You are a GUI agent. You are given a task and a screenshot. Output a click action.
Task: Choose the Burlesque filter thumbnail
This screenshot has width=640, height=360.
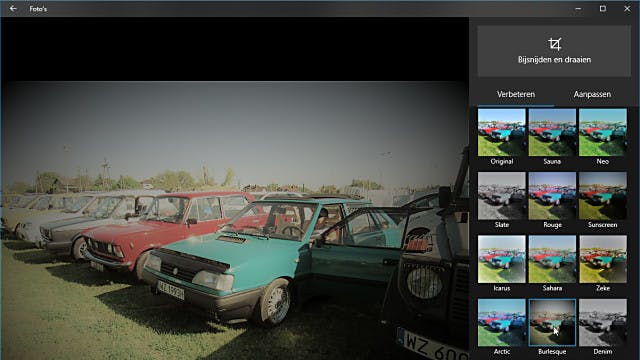(x=552, y=322)
